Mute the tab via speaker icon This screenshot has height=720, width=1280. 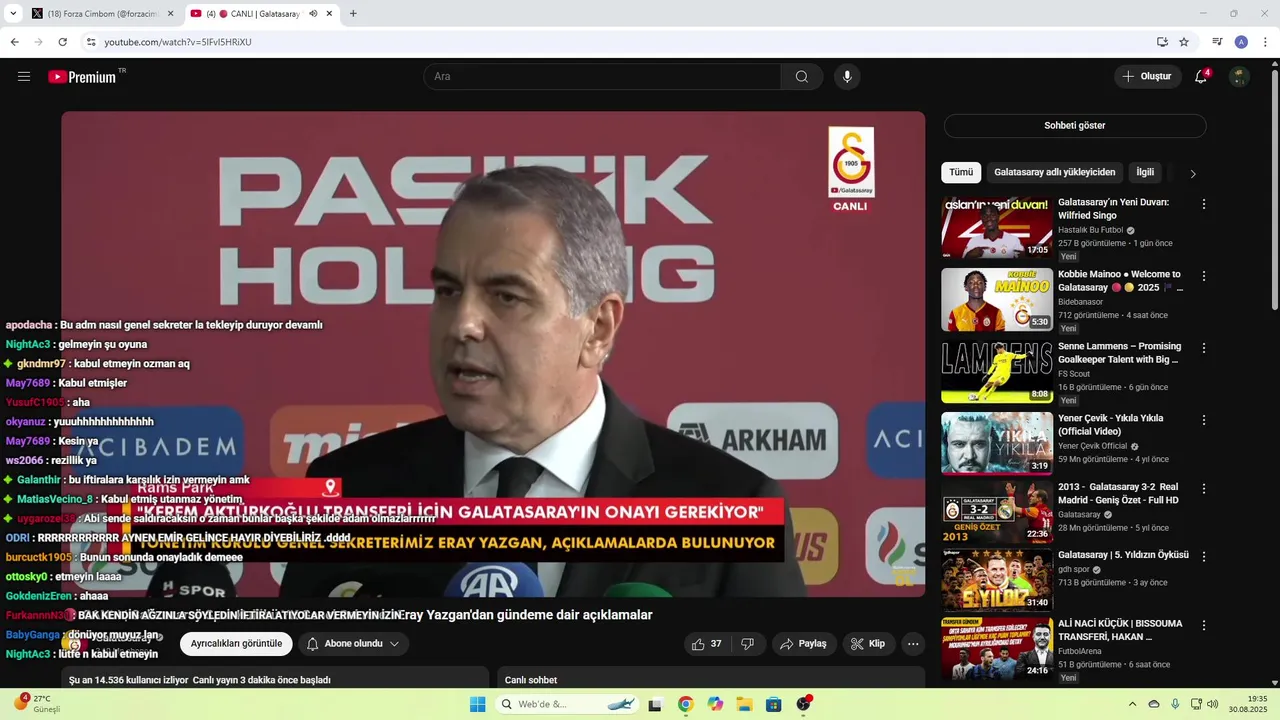coord(313,14)
